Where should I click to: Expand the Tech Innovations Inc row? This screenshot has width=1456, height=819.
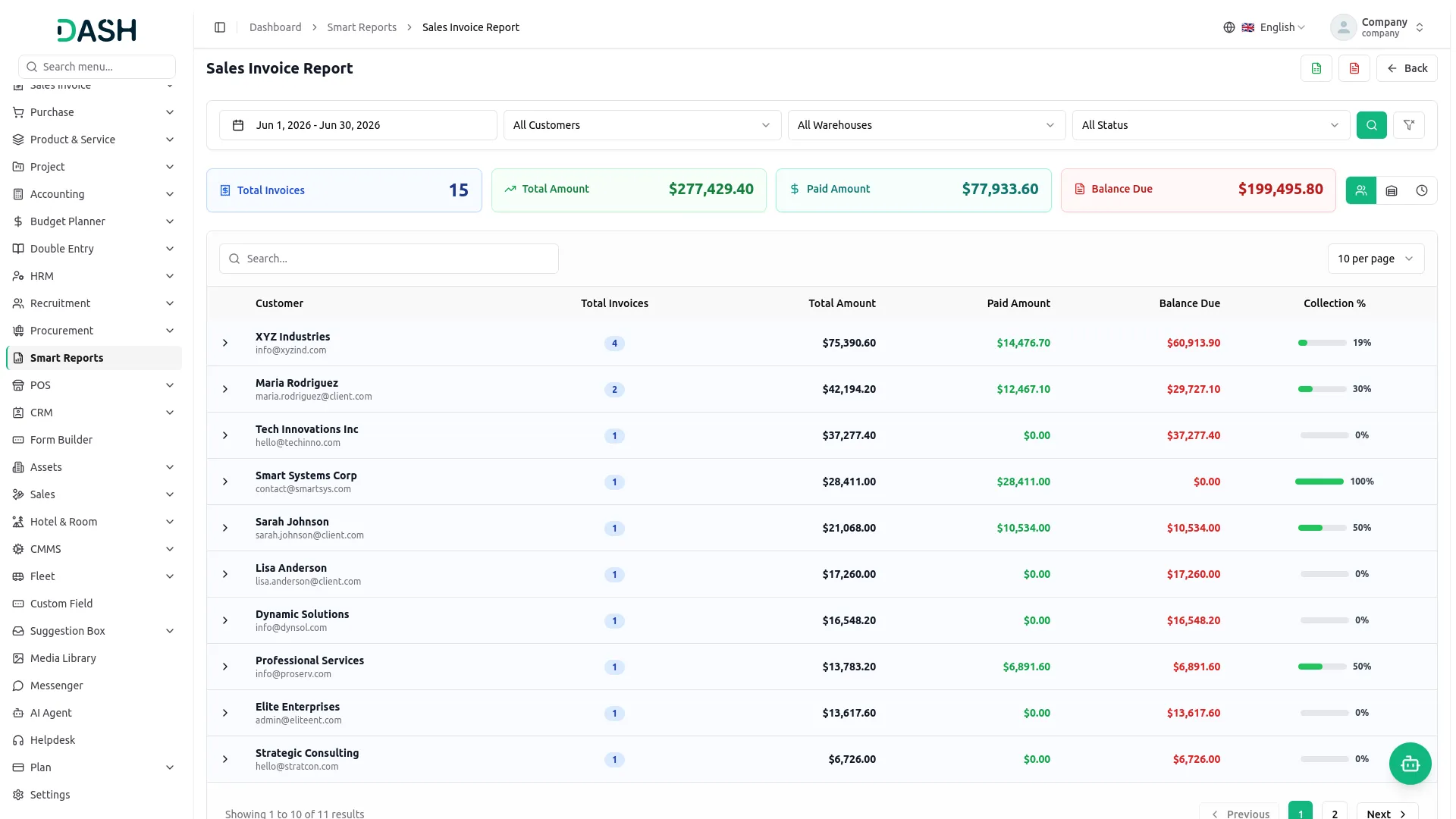tap(225, 435)
